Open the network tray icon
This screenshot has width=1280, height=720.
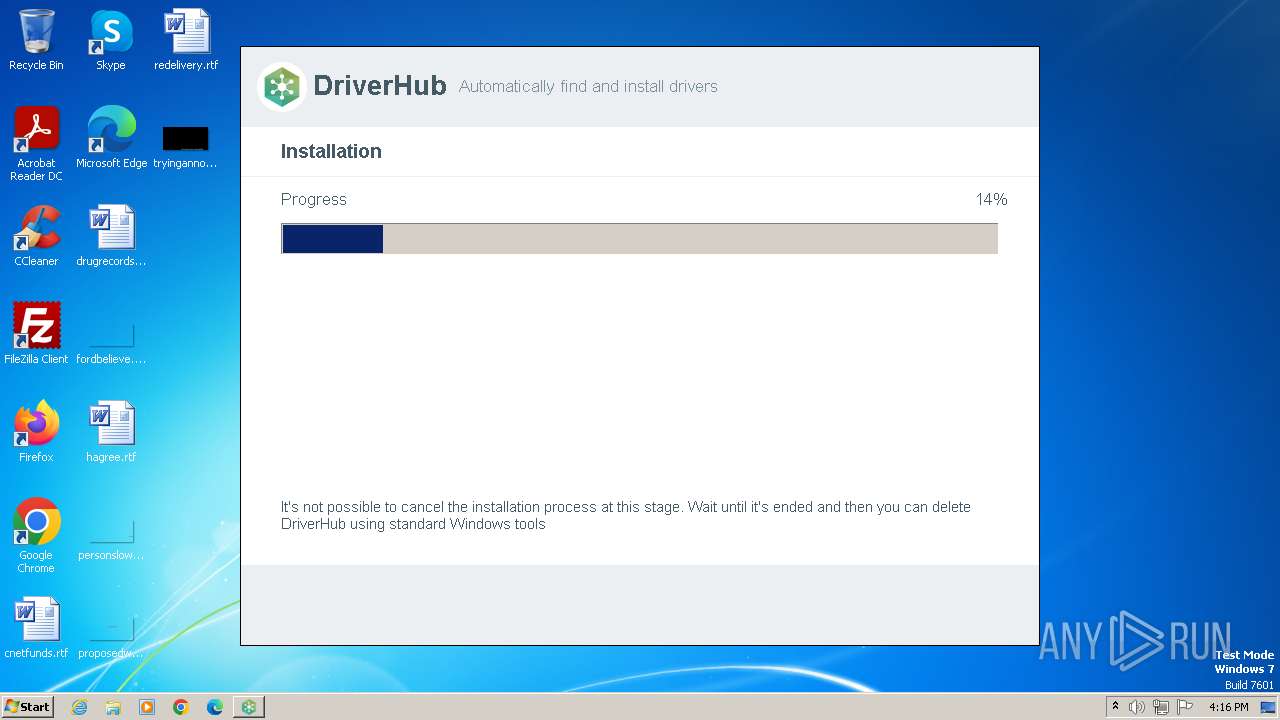pyautogui.click(x=1161, y=707)
